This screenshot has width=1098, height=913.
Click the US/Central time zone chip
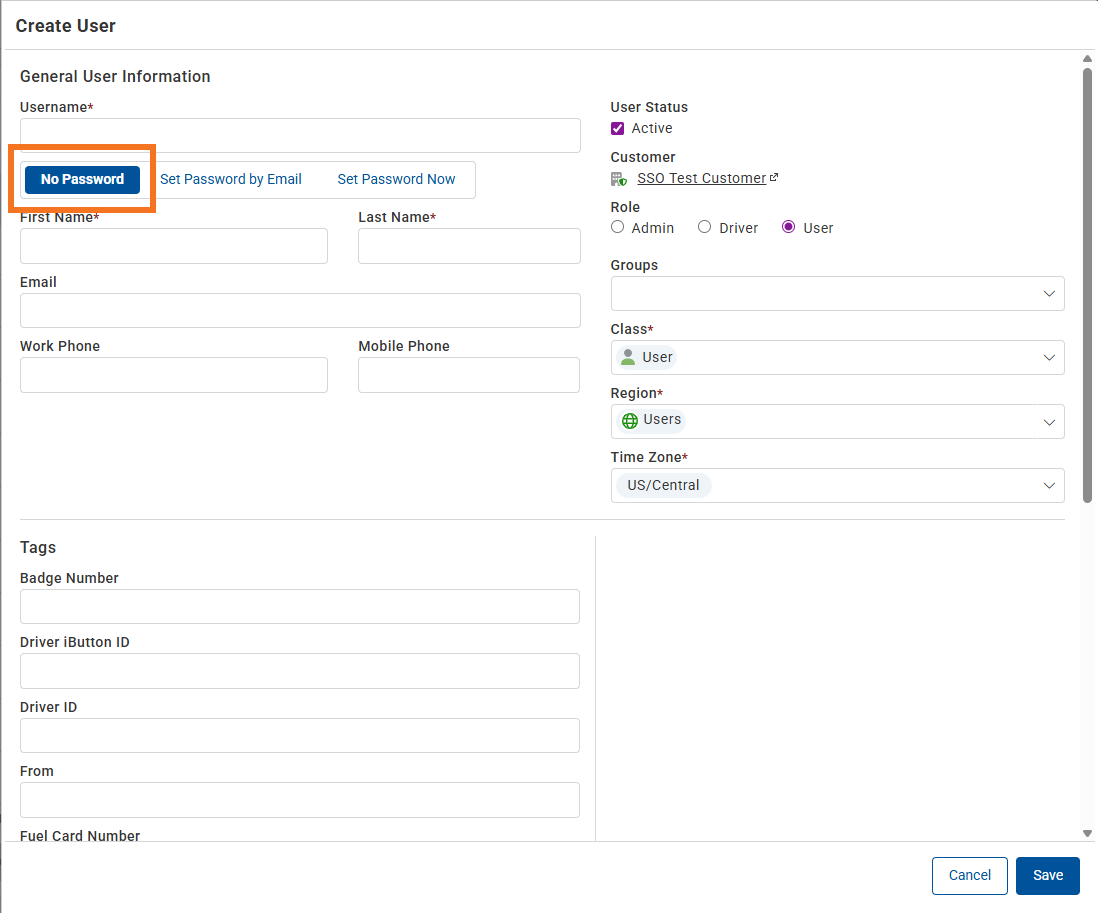coord(663,485)
